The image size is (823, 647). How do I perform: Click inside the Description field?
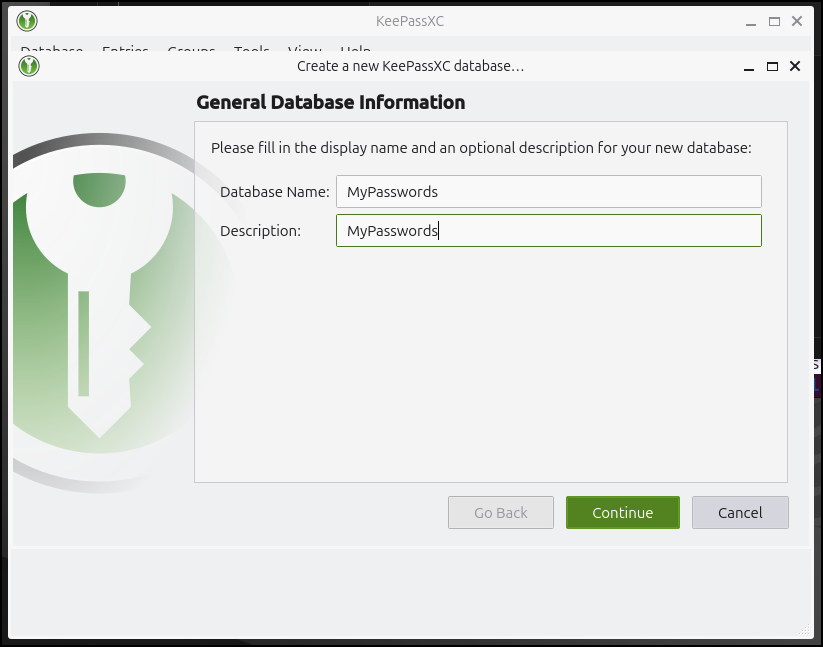tap(548, 230)
